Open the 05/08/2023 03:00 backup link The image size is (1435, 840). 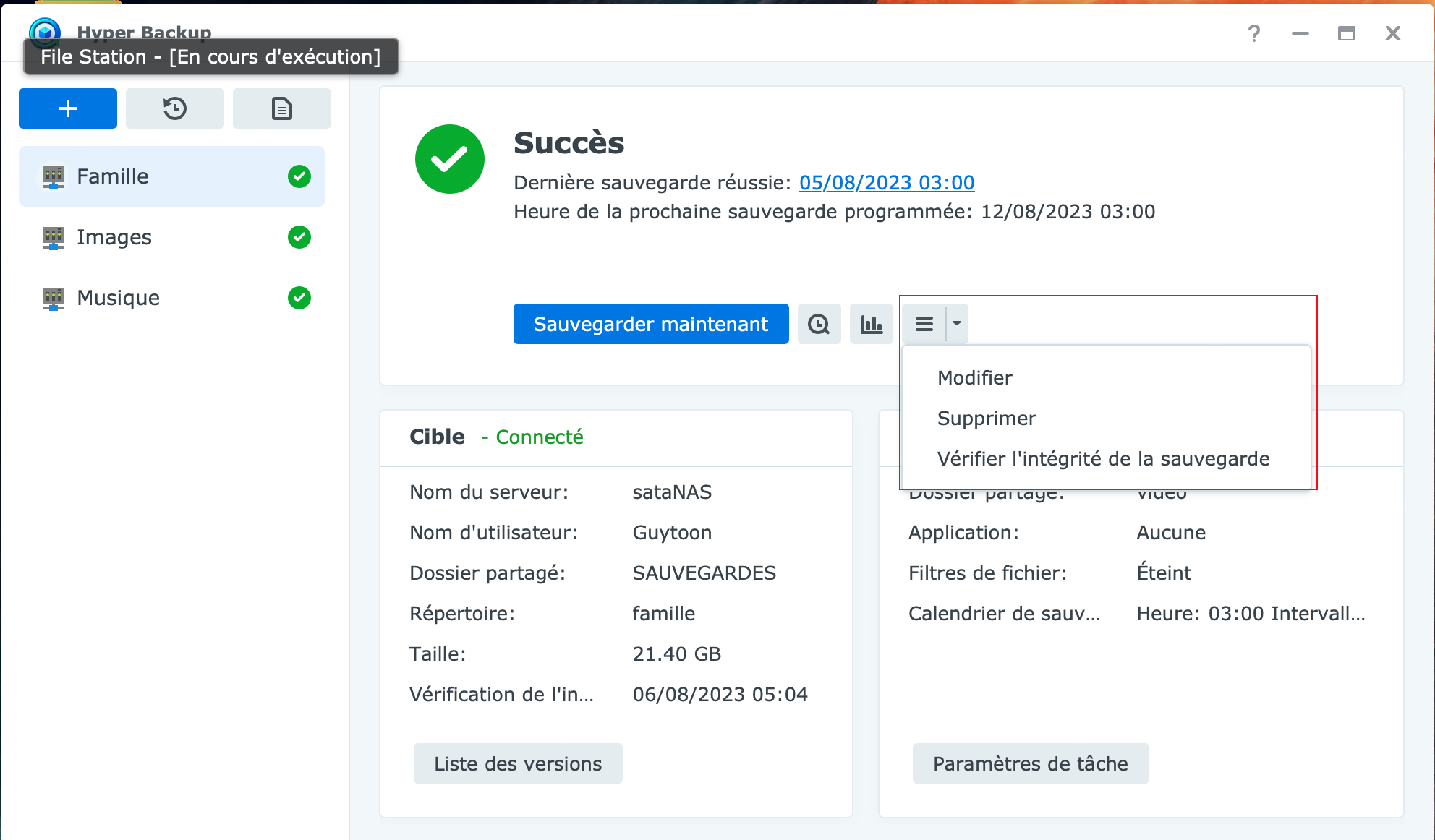pyautogui.click(x=886, y=183)
